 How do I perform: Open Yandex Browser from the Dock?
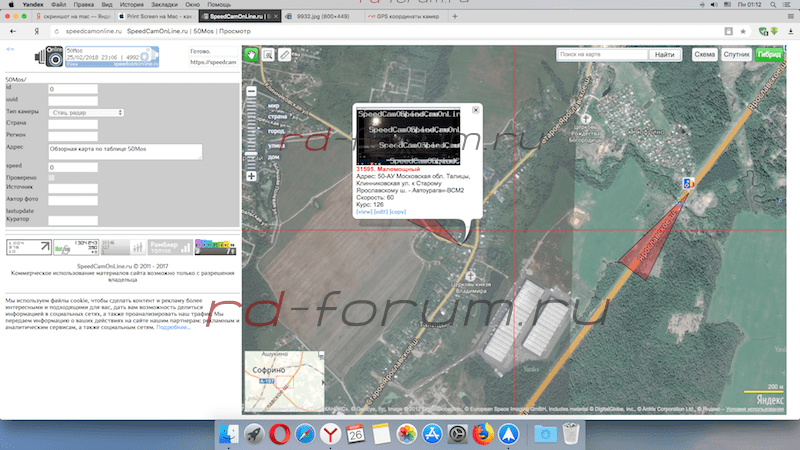coord(330,434)
